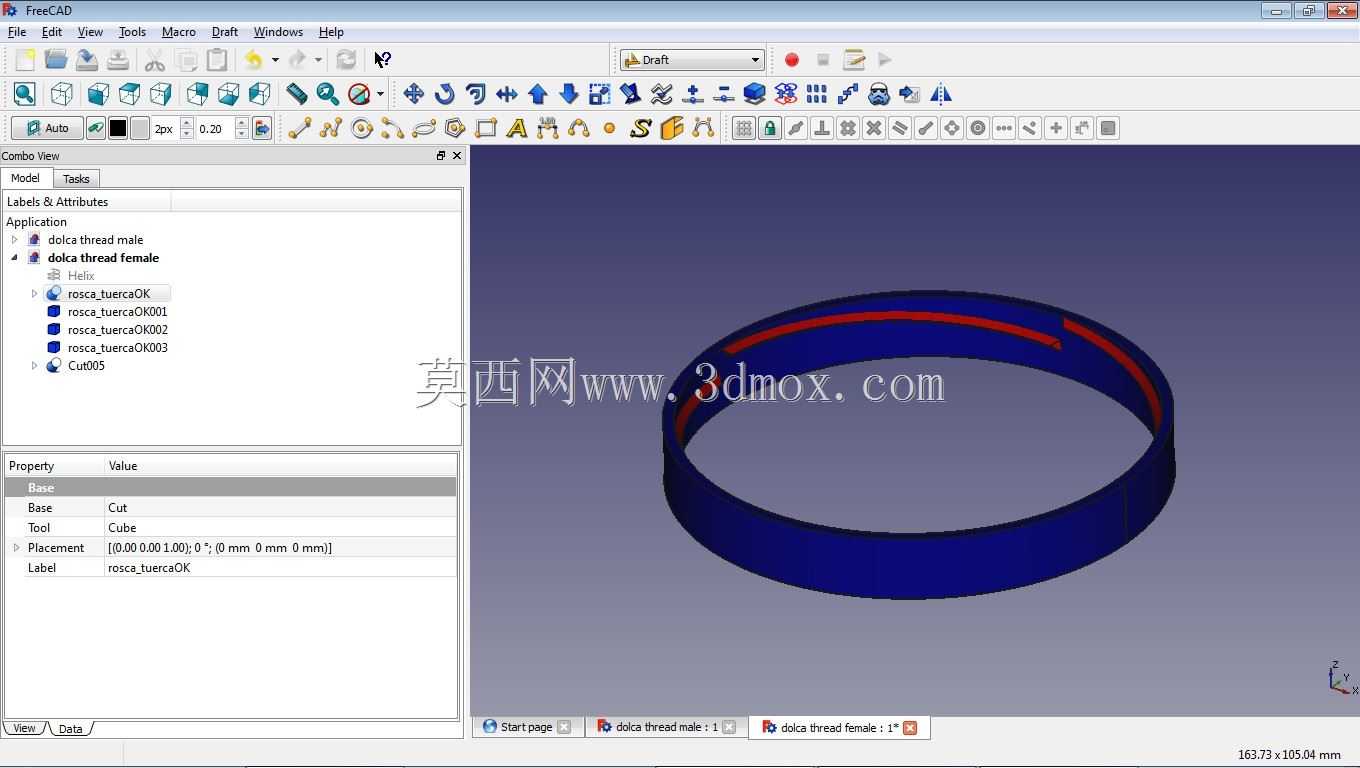The height and width of the screenshot is (768, 1360).
Task: Expand the Cut005 tree node
Action: 34,366
